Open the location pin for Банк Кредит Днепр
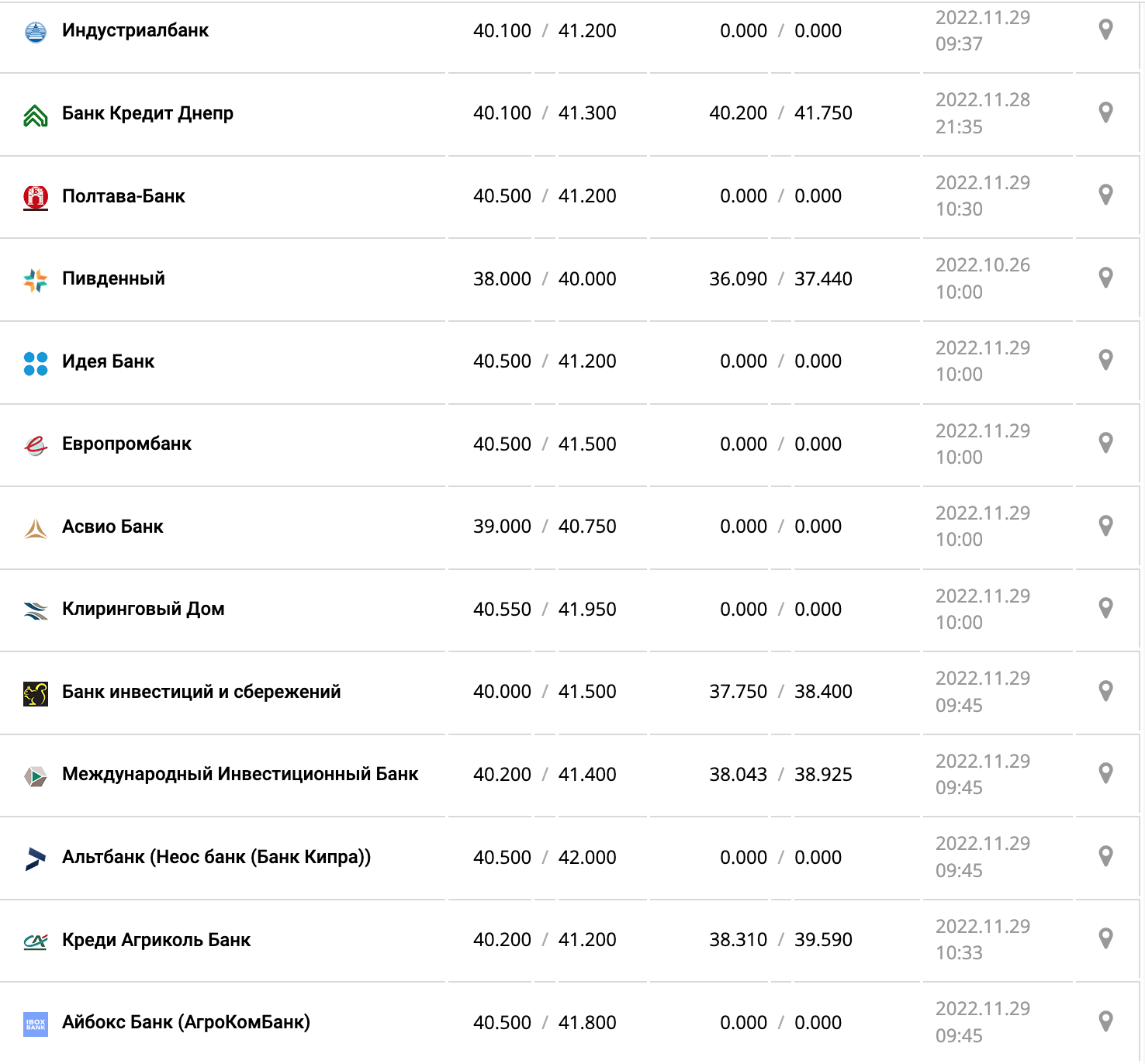This screenshot has height=1064, width=1145. (1106, 112)
